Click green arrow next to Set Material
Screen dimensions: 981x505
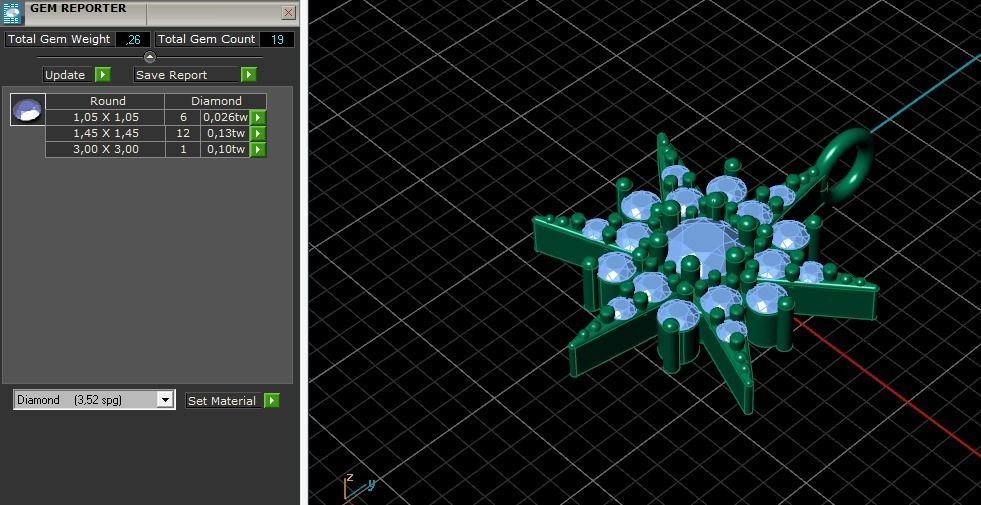(272, 400)
